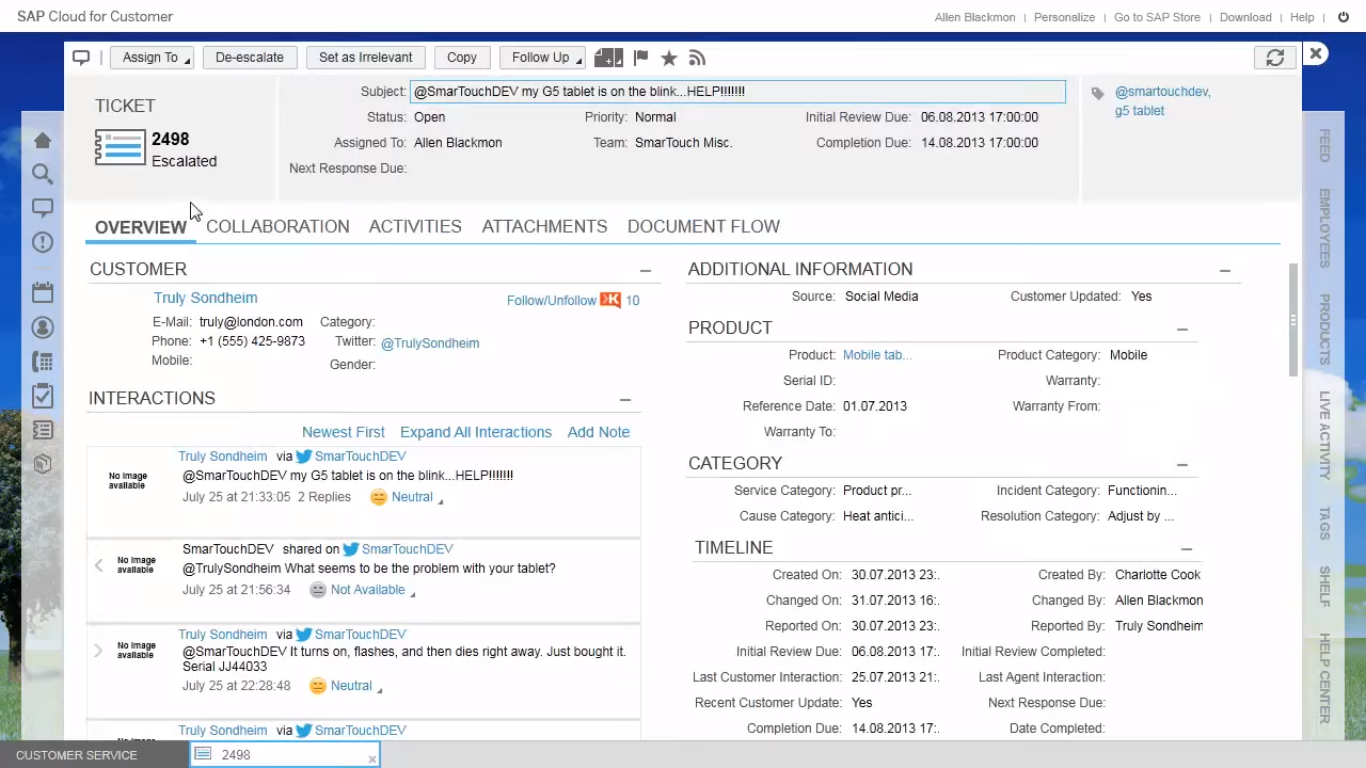Open the tickets icon in left sidebar
Viewport: 1366px width, 768px height.
(x=42, y=430)
